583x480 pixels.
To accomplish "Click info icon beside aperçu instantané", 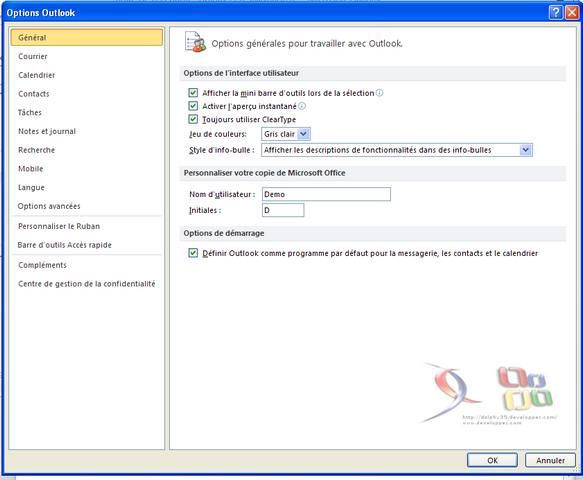I will click(302, 106).
